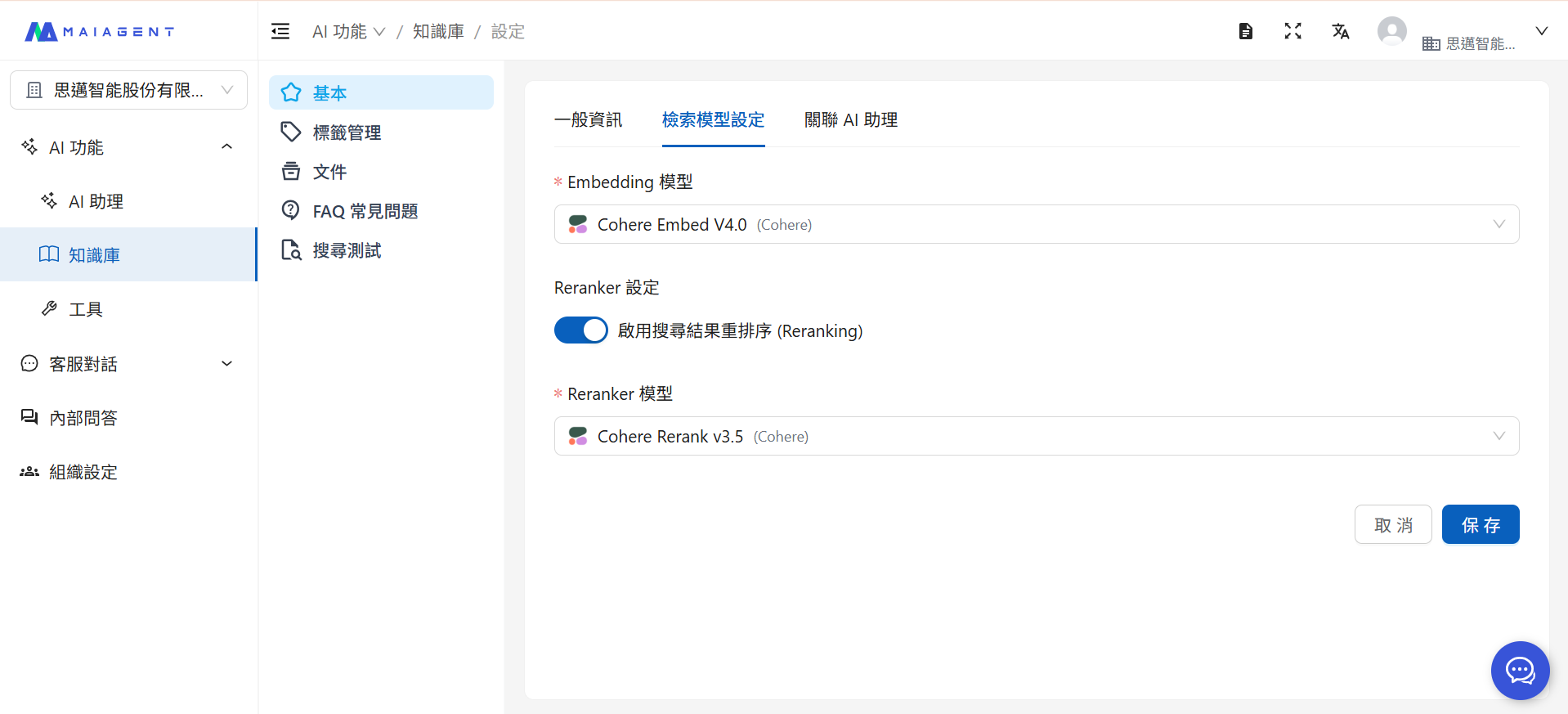1568x714 pixels.
Task: Expand the organization selector 思邁智能股份有限
Action: [x=128, y=90]
